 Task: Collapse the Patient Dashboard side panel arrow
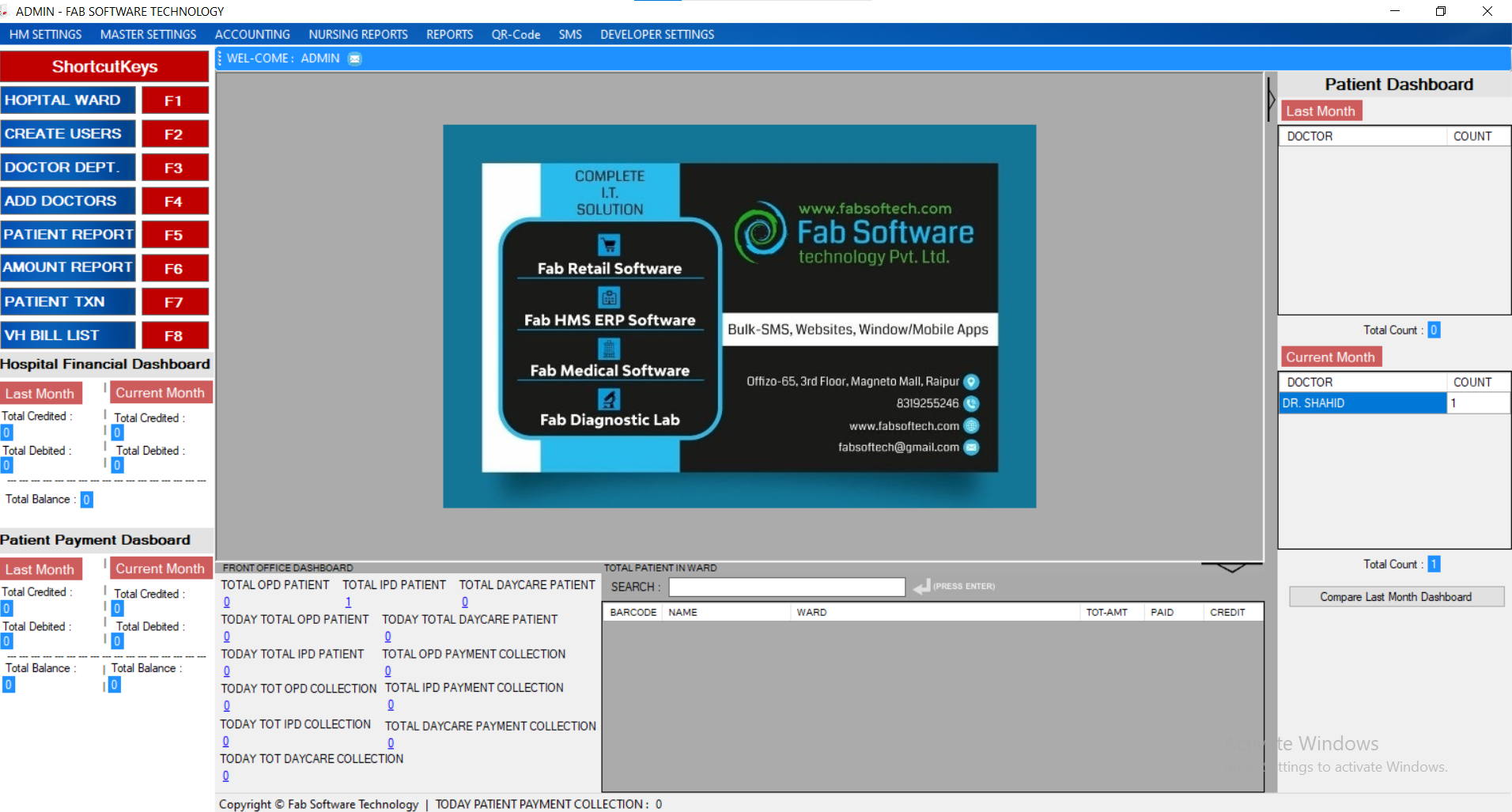(1271, 99)
